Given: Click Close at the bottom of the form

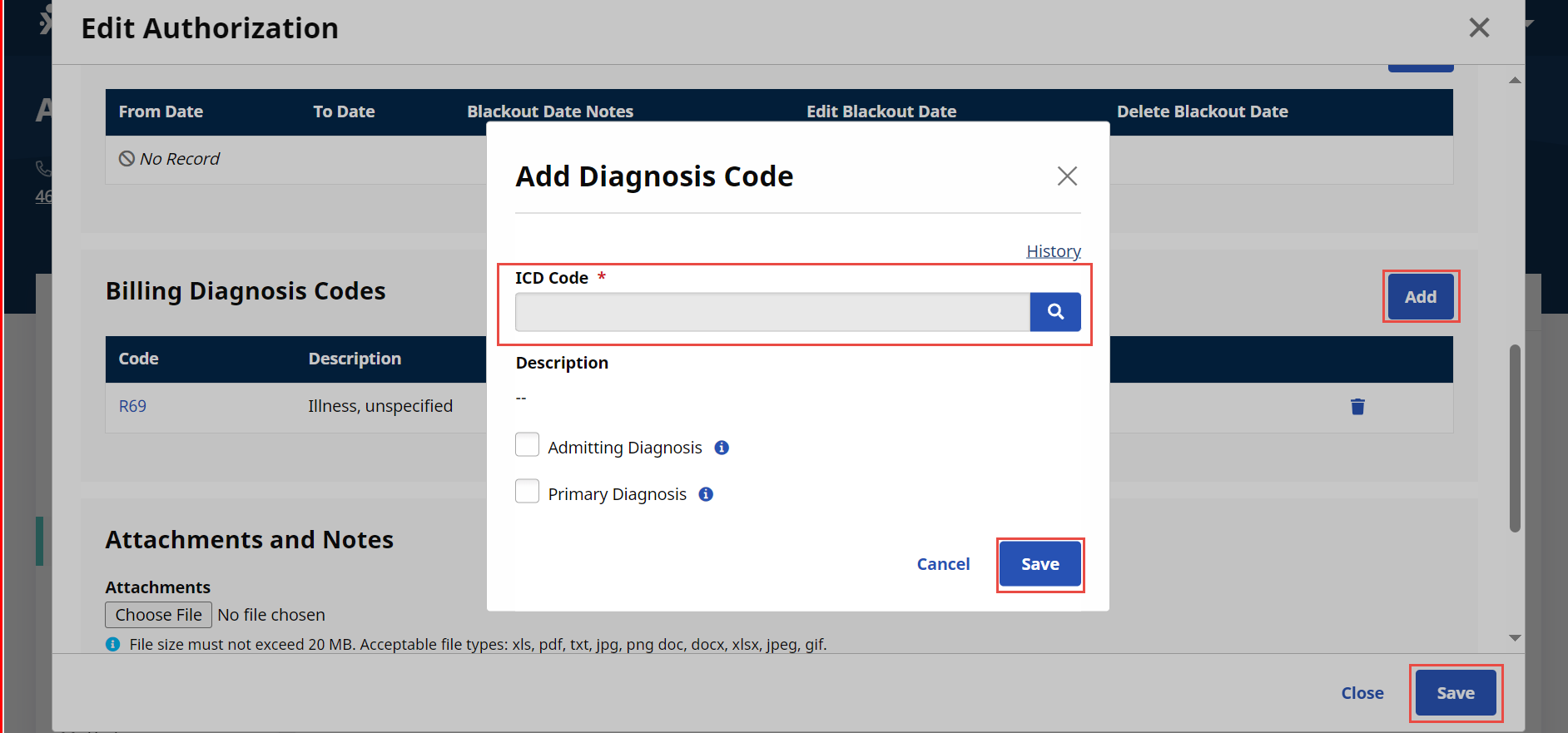Looking at the screenshot, I should (1362, 692).
